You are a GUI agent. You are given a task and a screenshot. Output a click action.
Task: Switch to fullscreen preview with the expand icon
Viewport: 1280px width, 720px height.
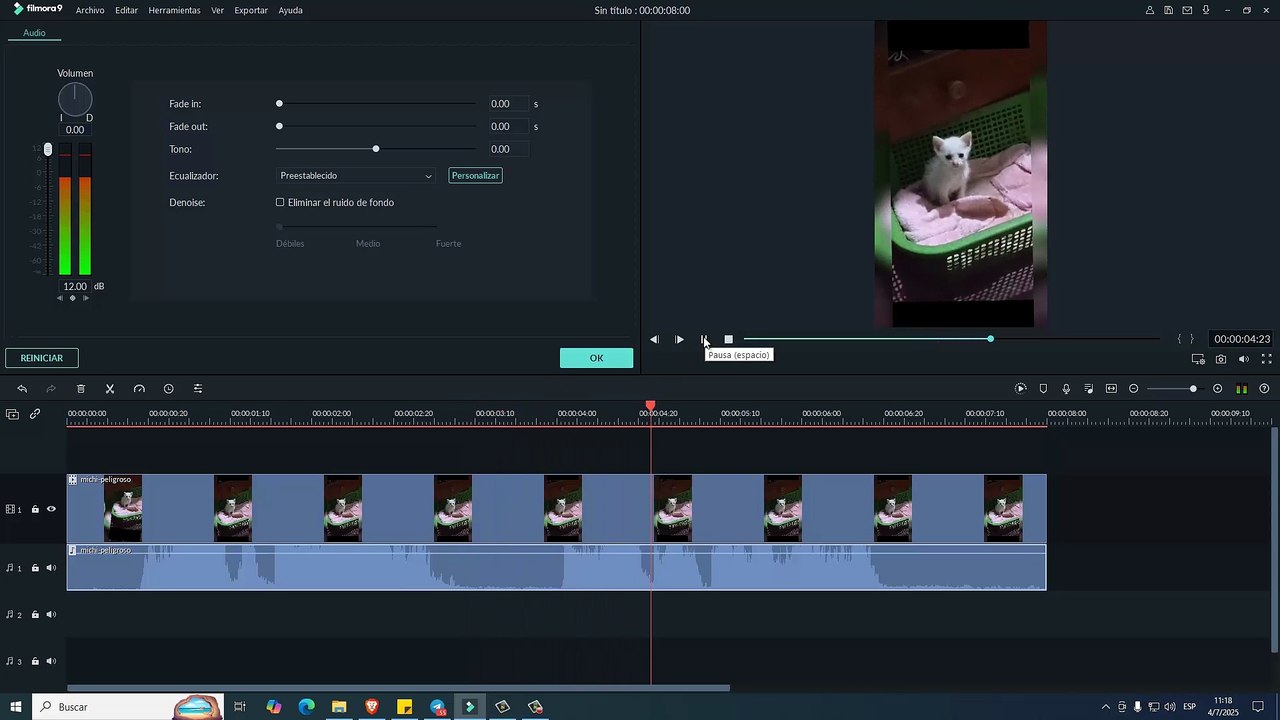1266,359
